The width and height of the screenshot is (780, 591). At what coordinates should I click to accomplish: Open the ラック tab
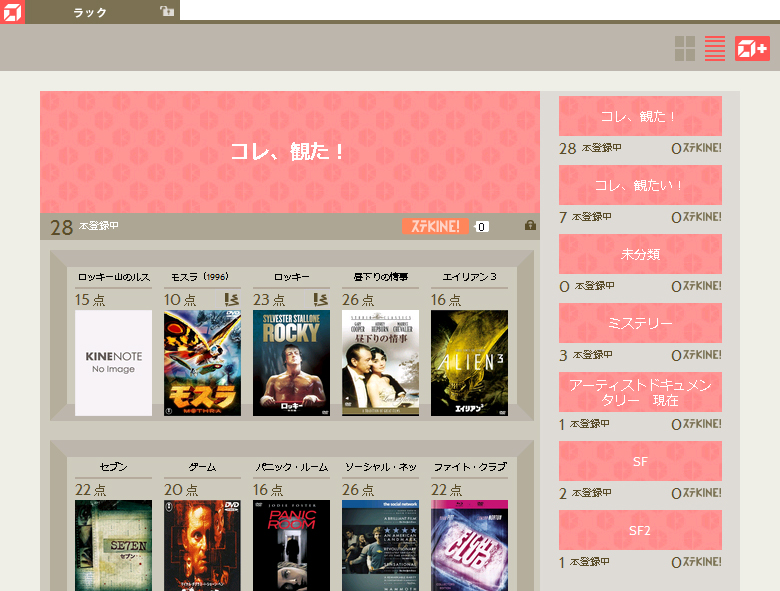click(90, 11)
